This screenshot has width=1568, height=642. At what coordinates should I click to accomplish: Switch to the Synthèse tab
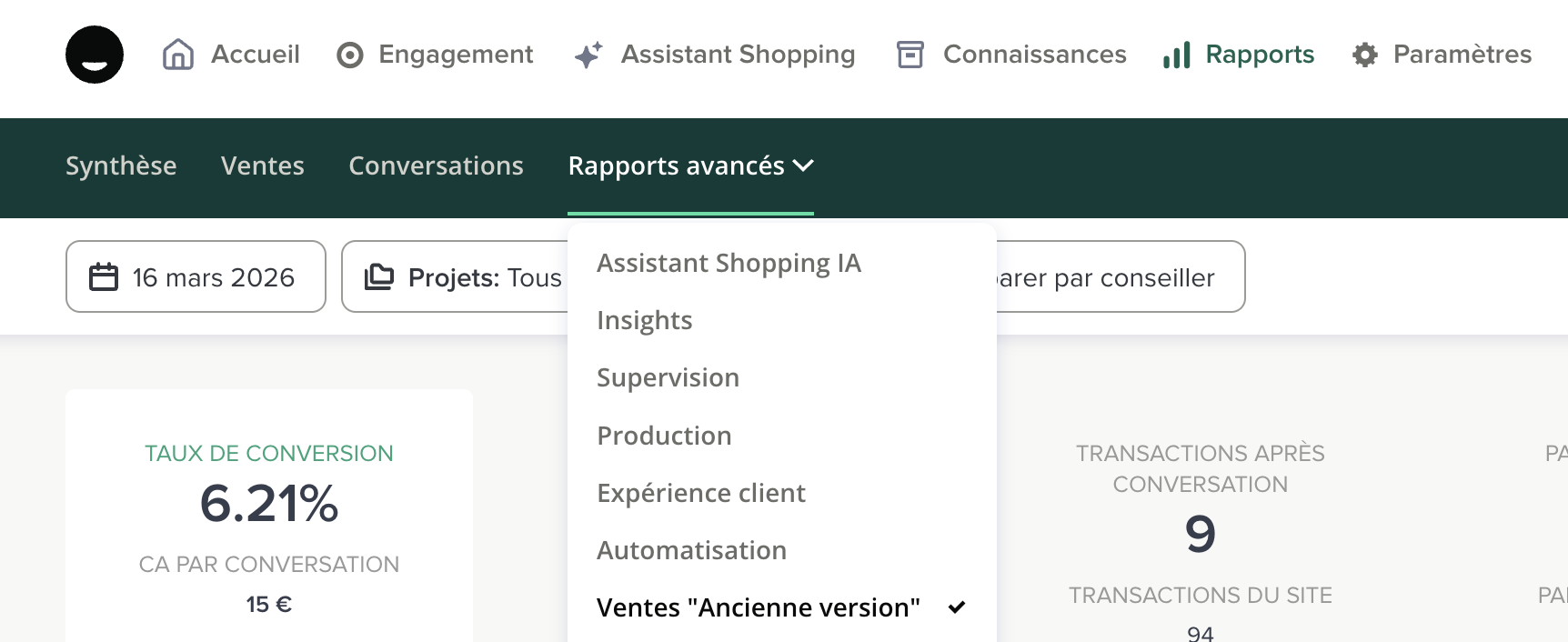pos(121,166)
